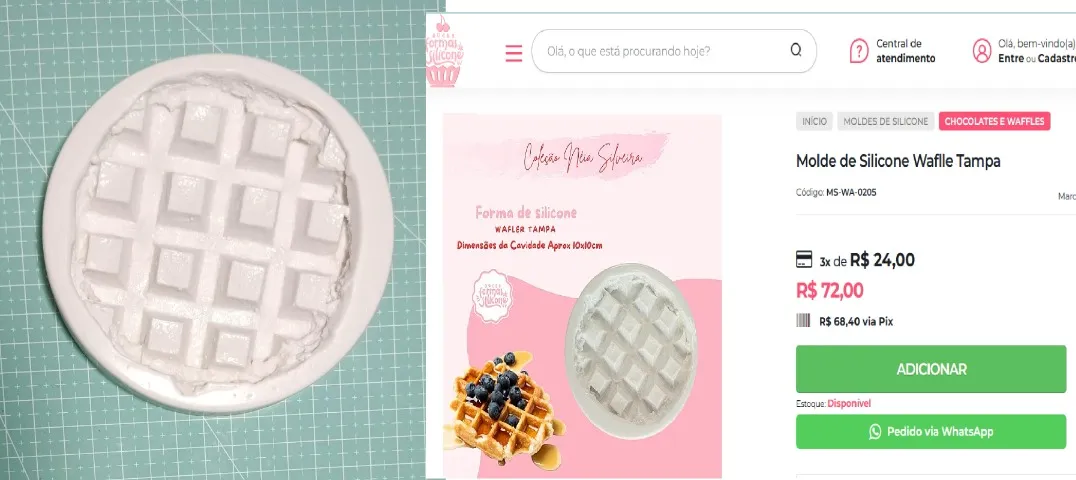Click the Entre login link
This screenshot has height=480, width=1076.
pyautogui.click(x=1011, y=58)
